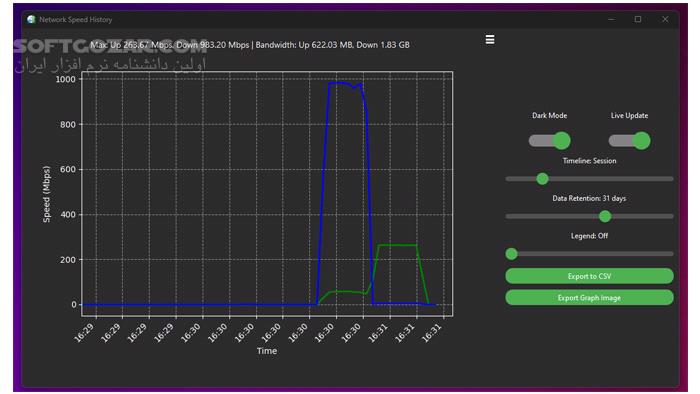
Task: Click Export to CSV button
Action: click(x=589, y=276)
